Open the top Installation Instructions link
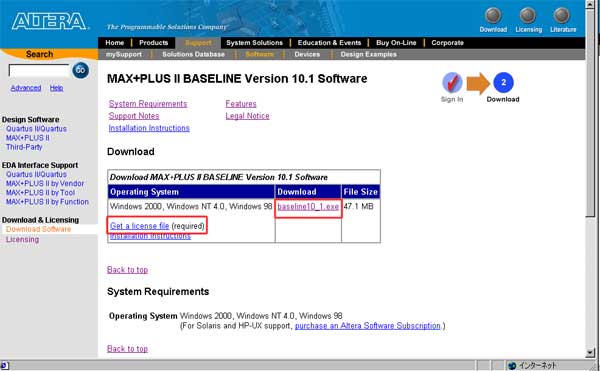Viewport: 600px width, 371px height. pyautogui.click(x=149, y=128)
